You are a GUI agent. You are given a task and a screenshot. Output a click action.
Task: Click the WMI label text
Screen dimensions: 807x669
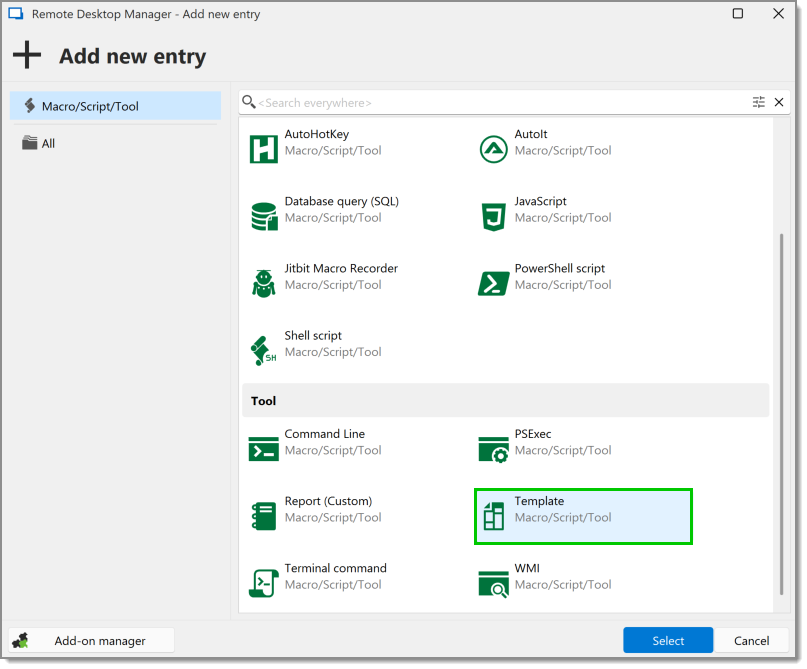pyautogui.click(x=527, y=568)
